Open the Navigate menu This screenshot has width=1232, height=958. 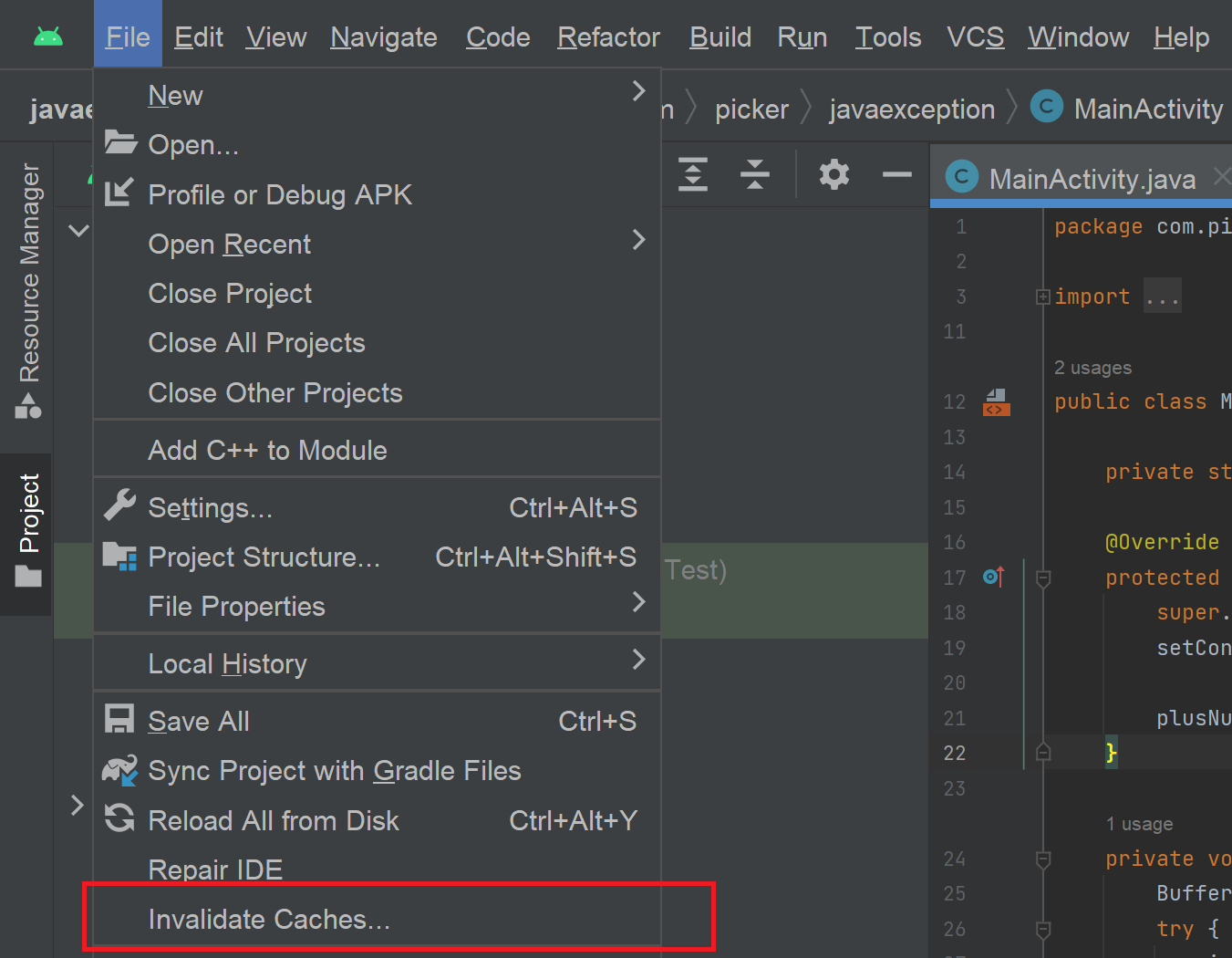pos(384,36)
